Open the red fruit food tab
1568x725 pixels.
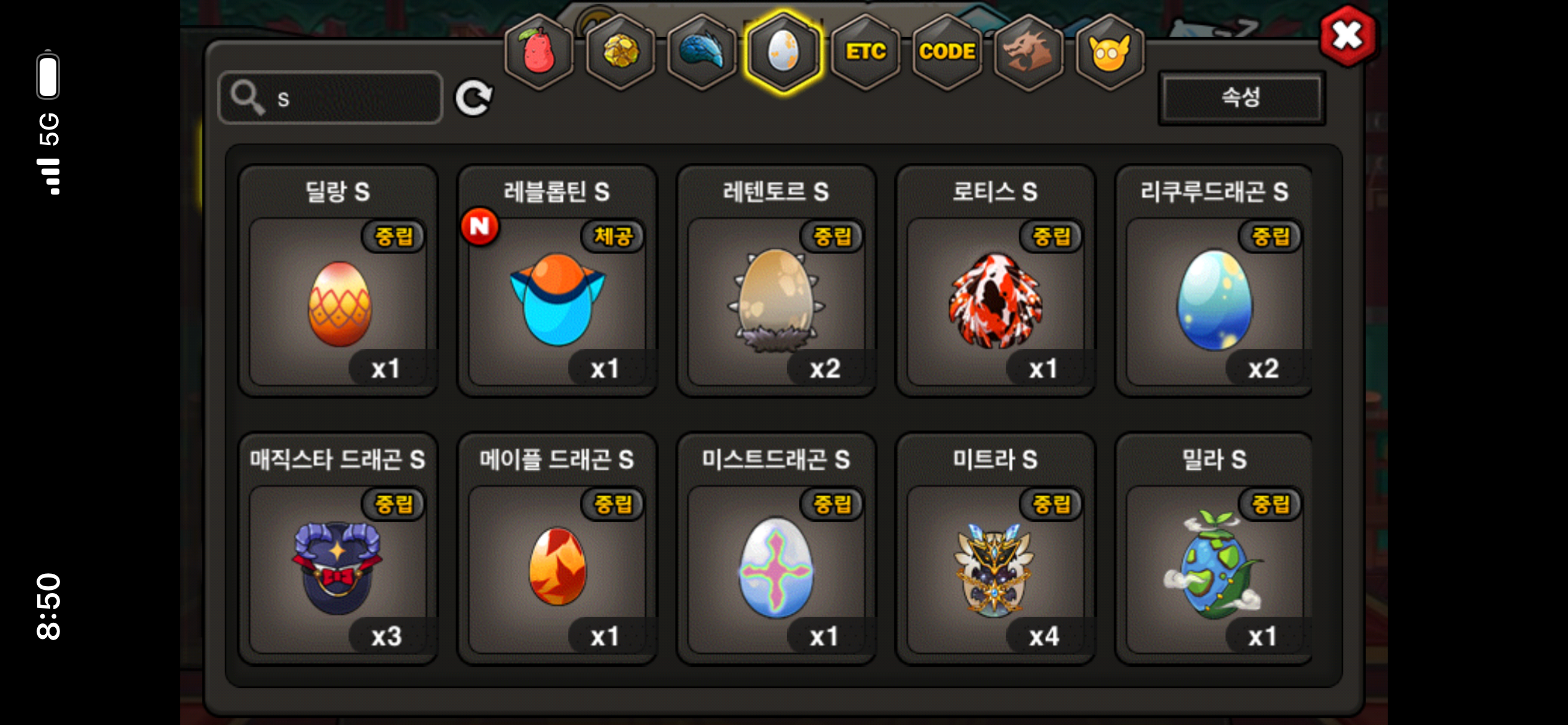click(x=538, y=53)
